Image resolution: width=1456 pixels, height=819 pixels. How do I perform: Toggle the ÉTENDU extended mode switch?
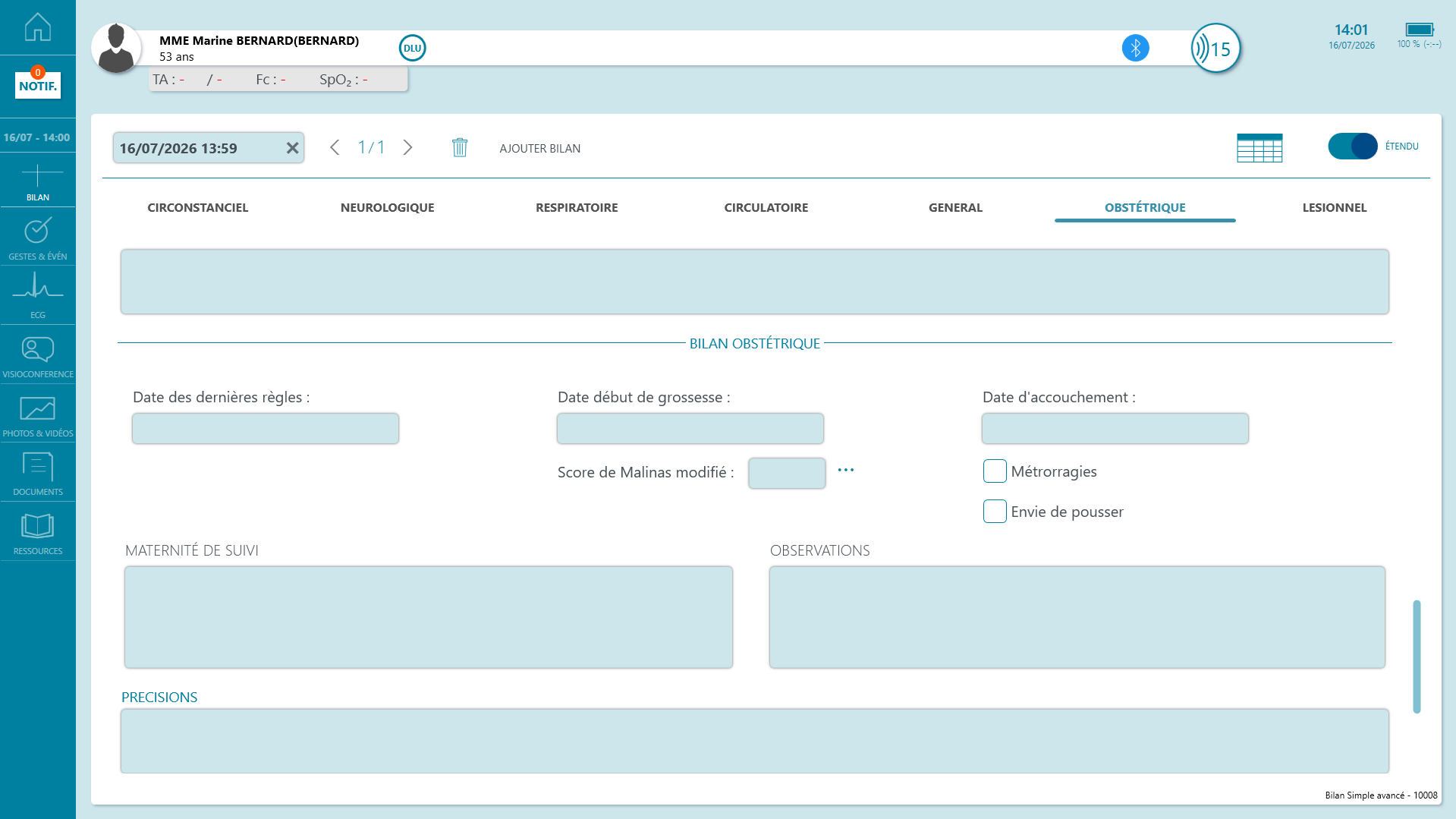click(1352, 146)
